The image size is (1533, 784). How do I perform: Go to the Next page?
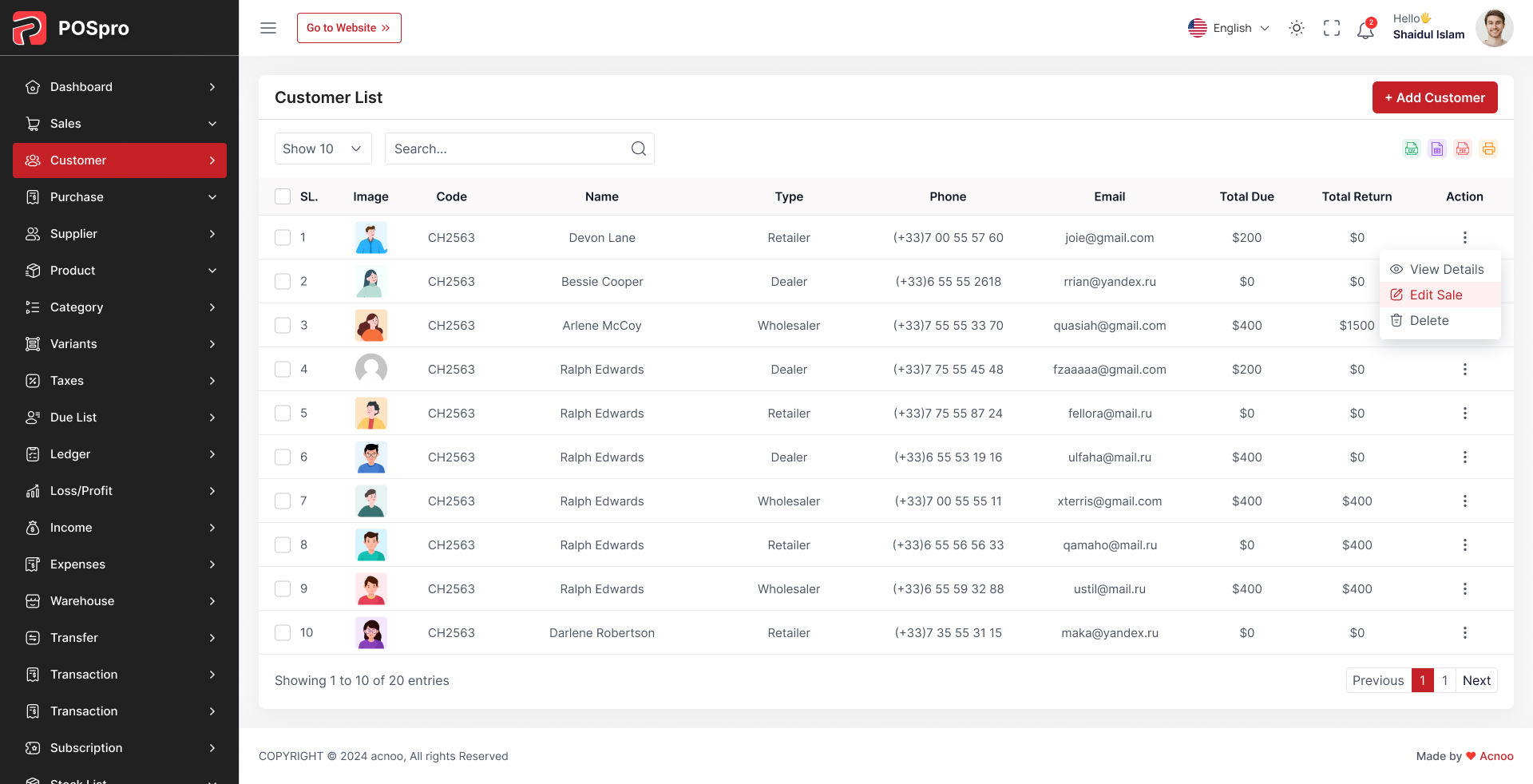click(1476, 680)
